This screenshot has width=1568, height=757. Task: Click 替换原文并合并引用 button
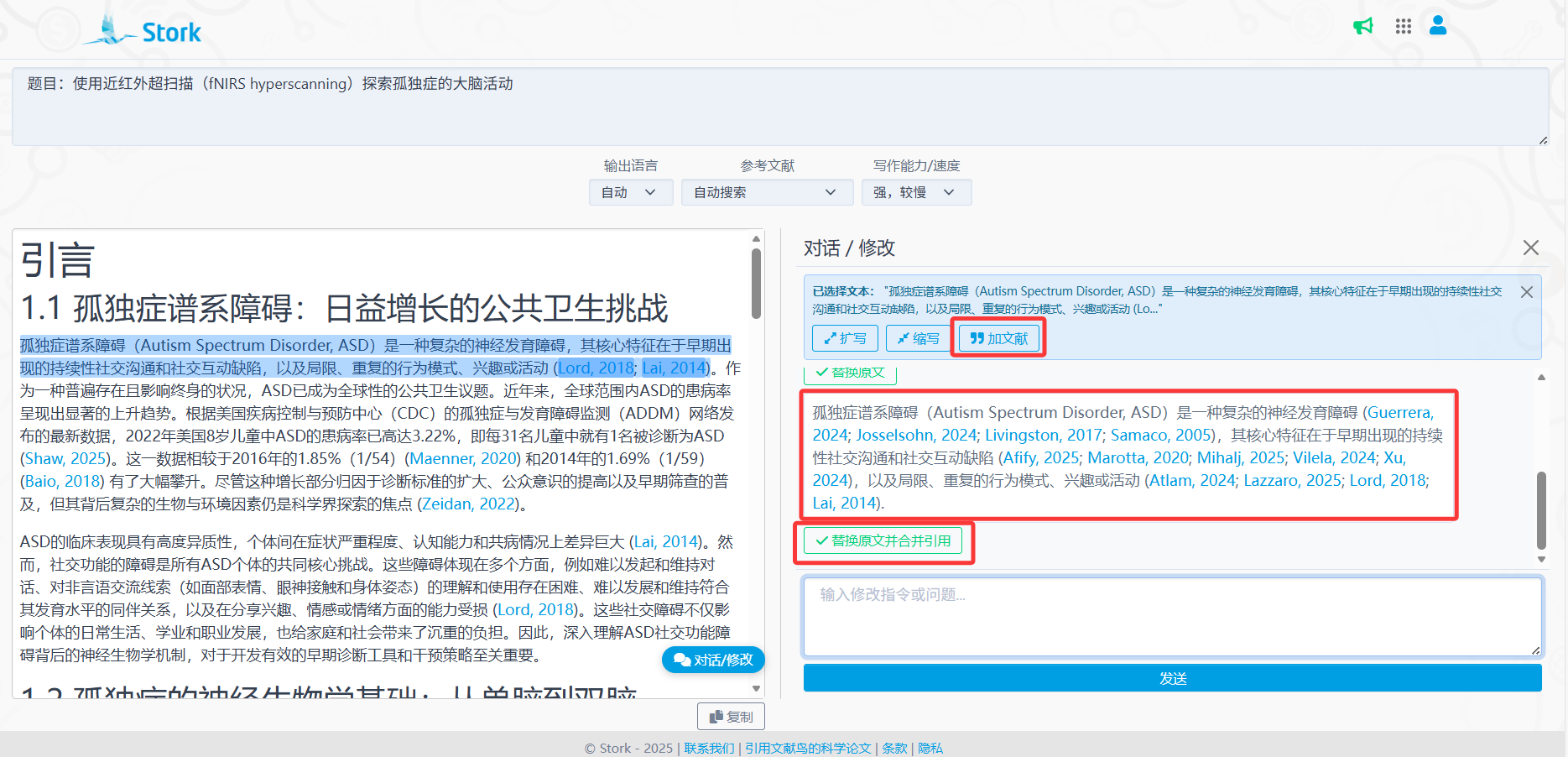(883, 541)
